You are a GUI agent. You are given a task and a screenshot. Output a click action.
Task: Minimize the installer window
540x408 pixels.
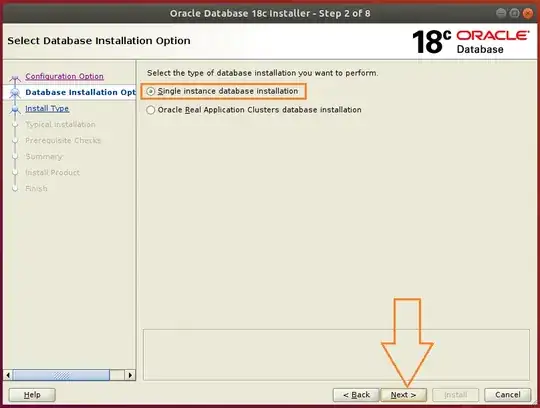pos(501,13)
